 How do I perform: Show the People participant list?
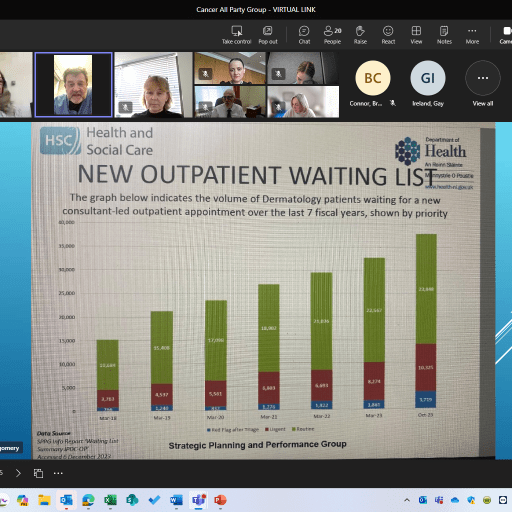[332, 35]
